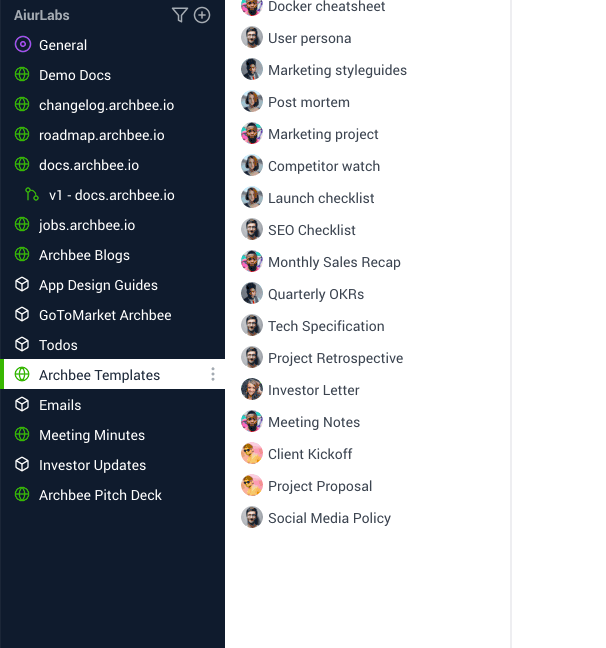
Task: Click the avatar beside Monthly Sales Recap
Action: coord(252,262)
